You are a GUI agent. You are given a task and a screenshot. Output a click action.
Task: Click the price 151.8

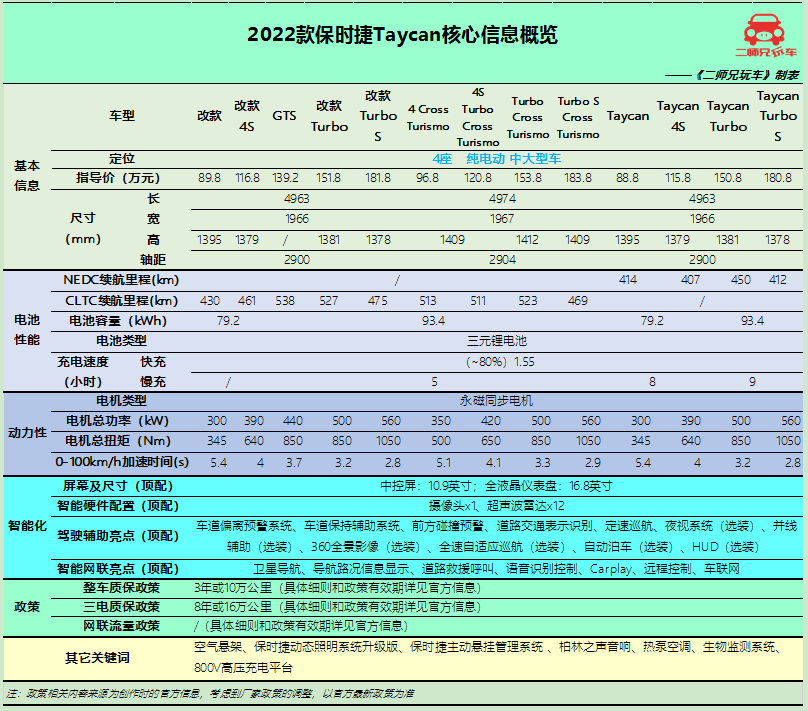click(328, 178)
